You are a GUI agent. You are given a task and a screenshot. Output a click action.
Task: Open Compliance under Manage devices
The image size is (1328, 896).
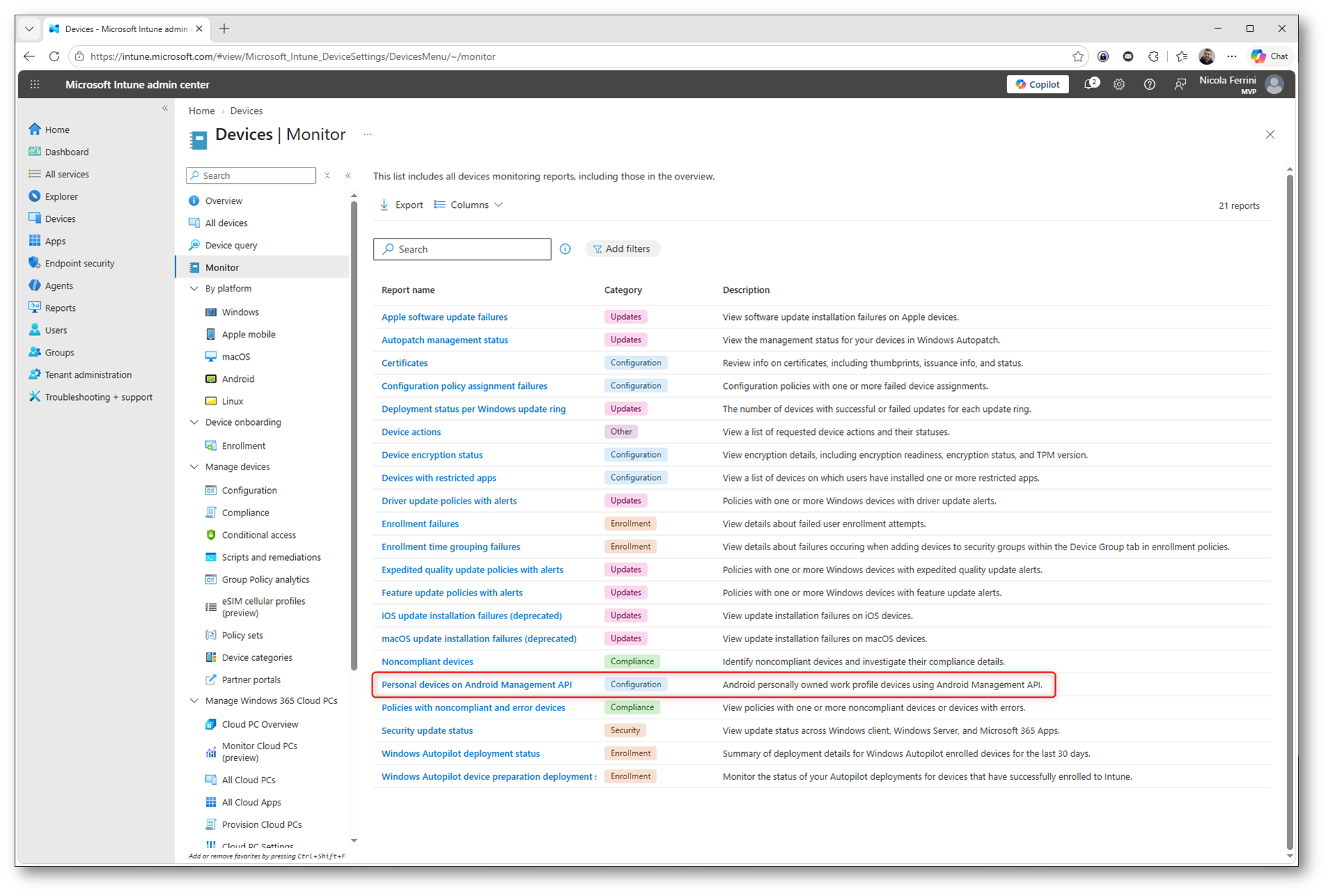pyautogui.click(x=245, y=513)
